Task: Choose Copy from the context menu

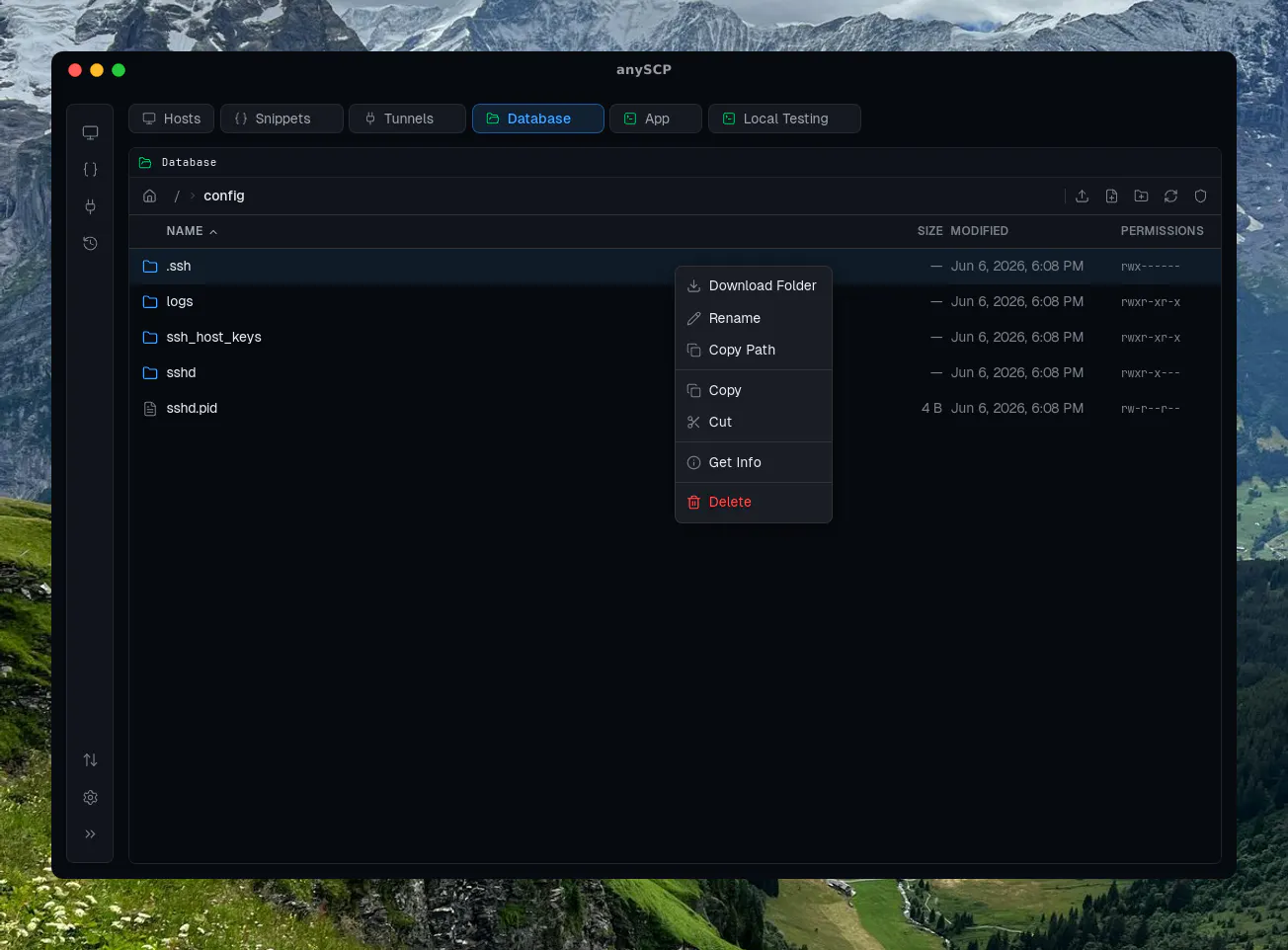Action: point(754,390)
